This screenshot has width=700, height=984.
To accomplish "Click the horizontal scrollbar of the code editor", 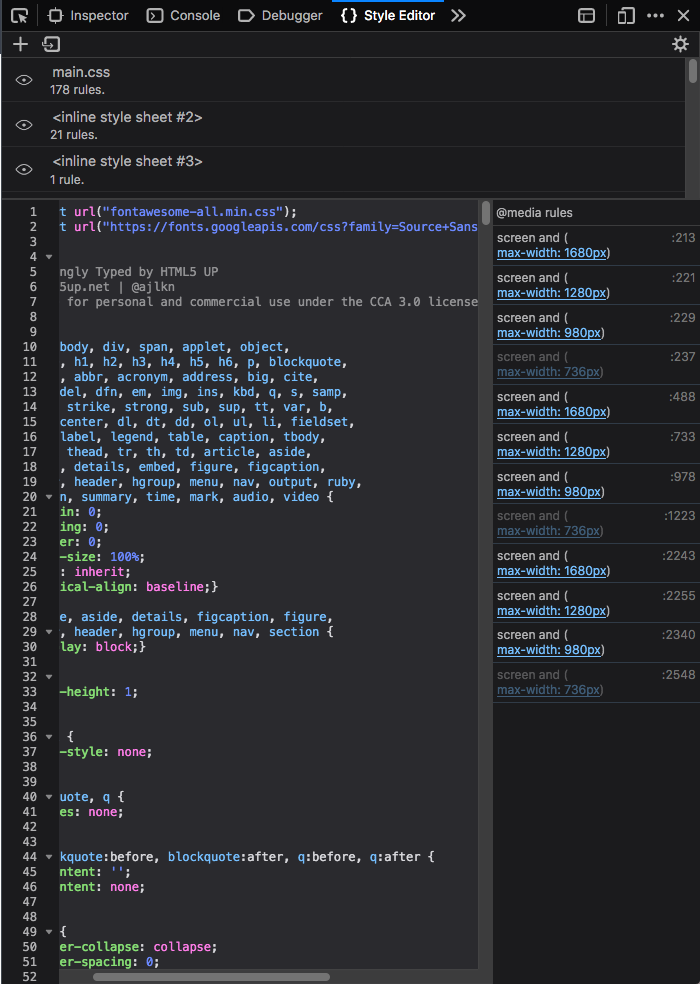I will 210,976.
